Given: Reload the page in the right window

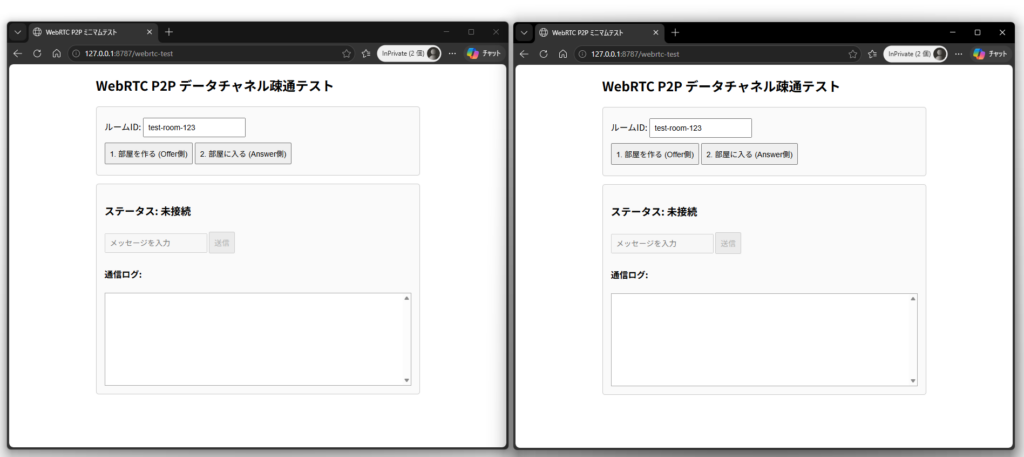Looking at the screenshot, I should pos(543,54).
